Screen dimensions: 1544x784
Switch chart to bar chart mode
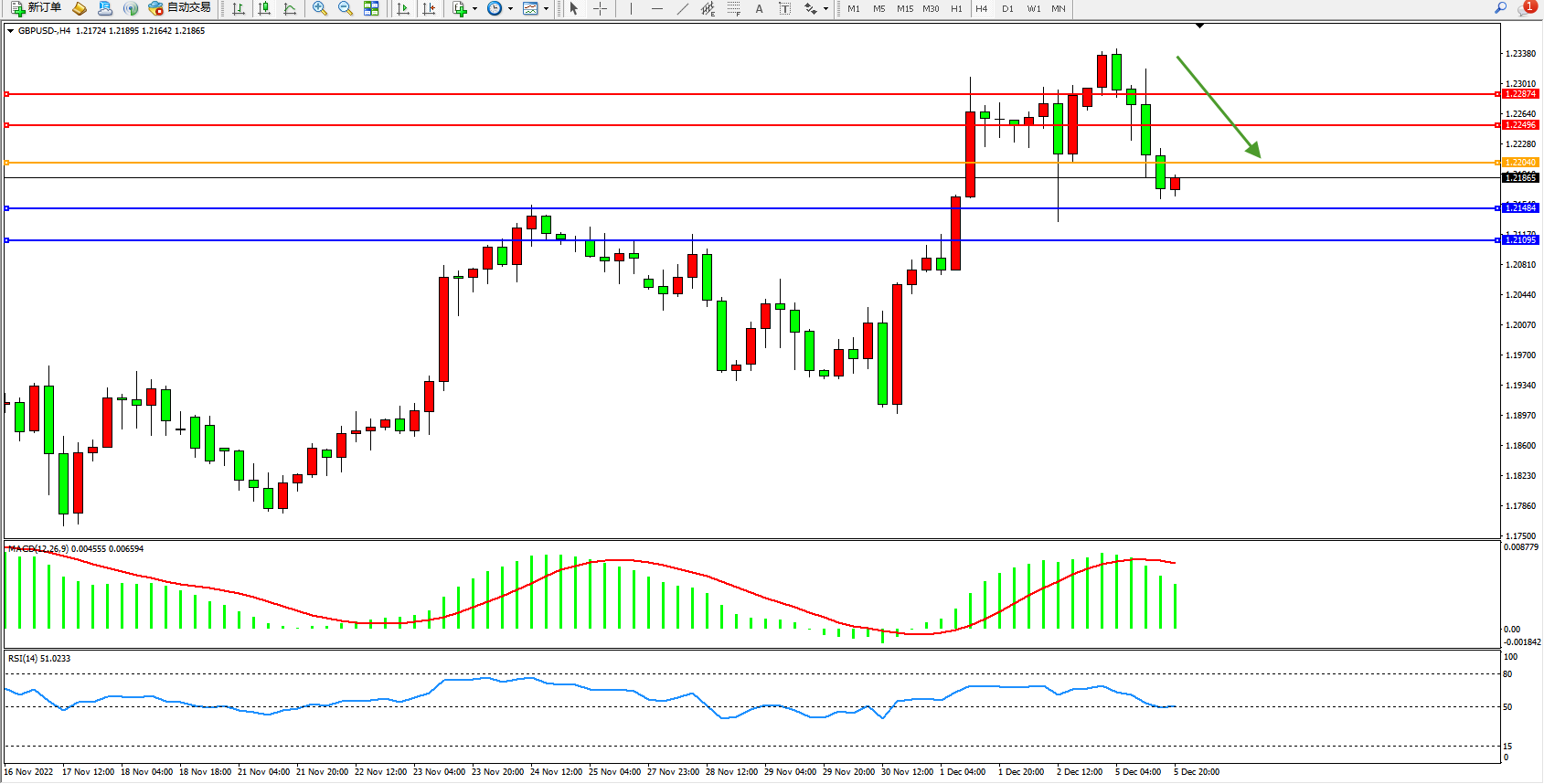(239, 8)
